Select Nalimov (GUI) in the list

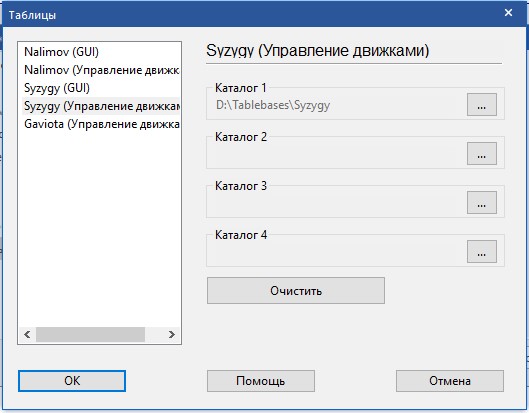[101, 52]
